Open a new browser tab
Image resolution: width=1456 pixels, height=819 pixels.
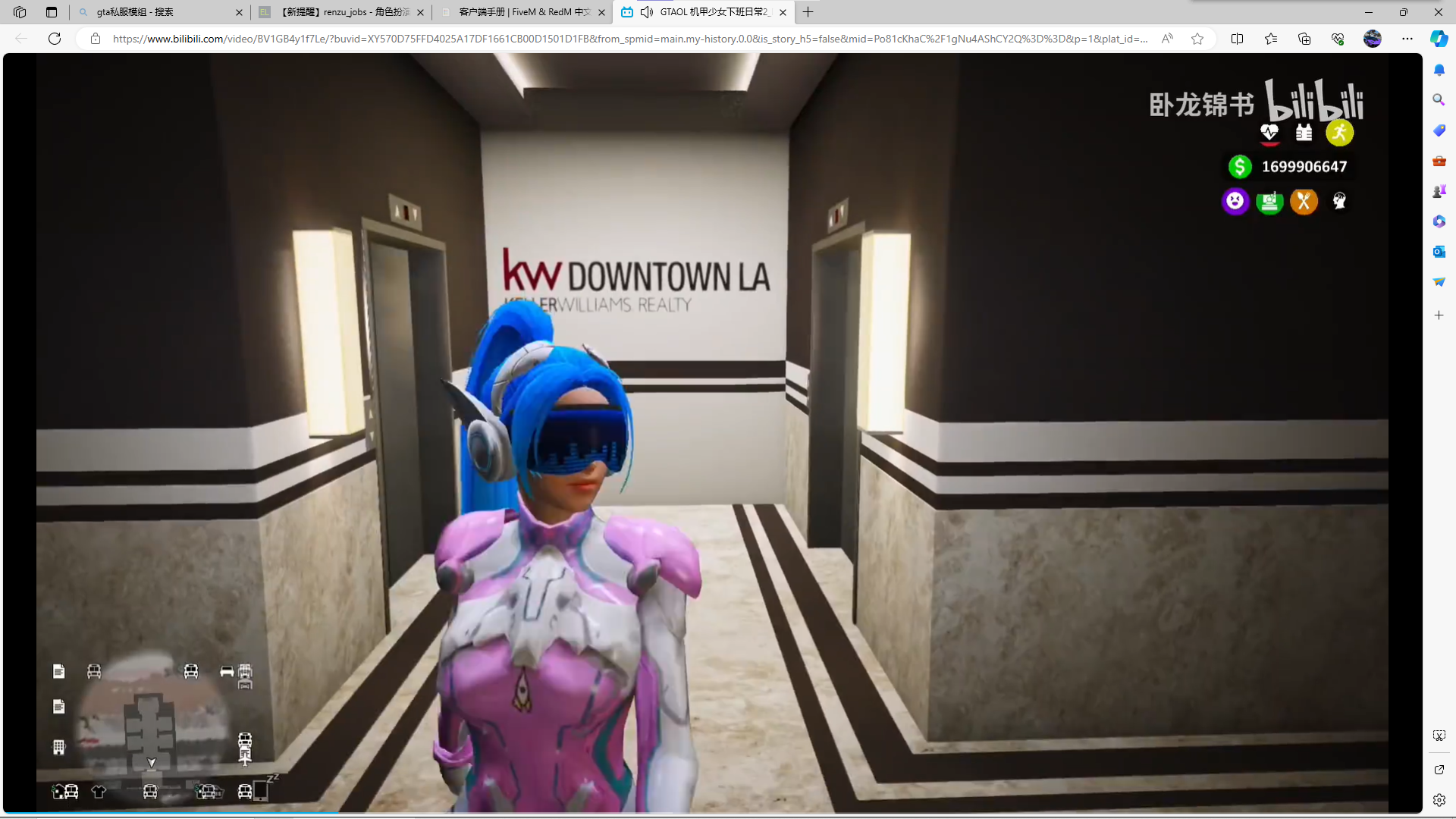point(808,12)
